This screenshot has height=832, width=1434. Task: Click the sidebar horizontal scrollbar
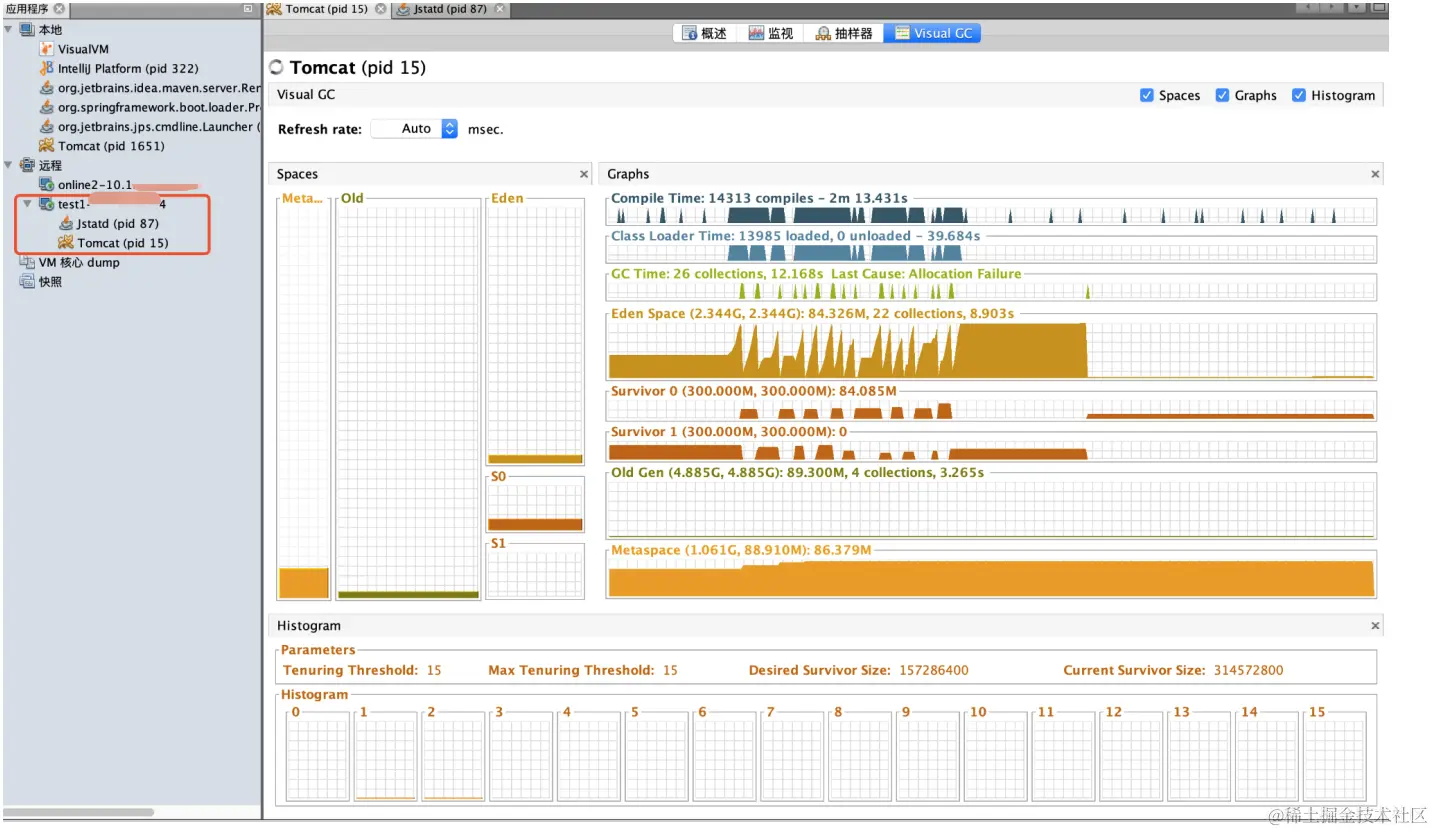pyautogui.click(x=79, y=812)
